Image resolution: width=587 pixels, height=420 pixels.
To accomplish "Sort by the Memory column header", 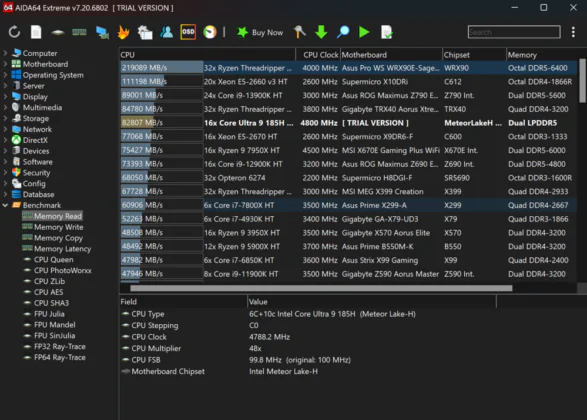I will pos(542,55).
